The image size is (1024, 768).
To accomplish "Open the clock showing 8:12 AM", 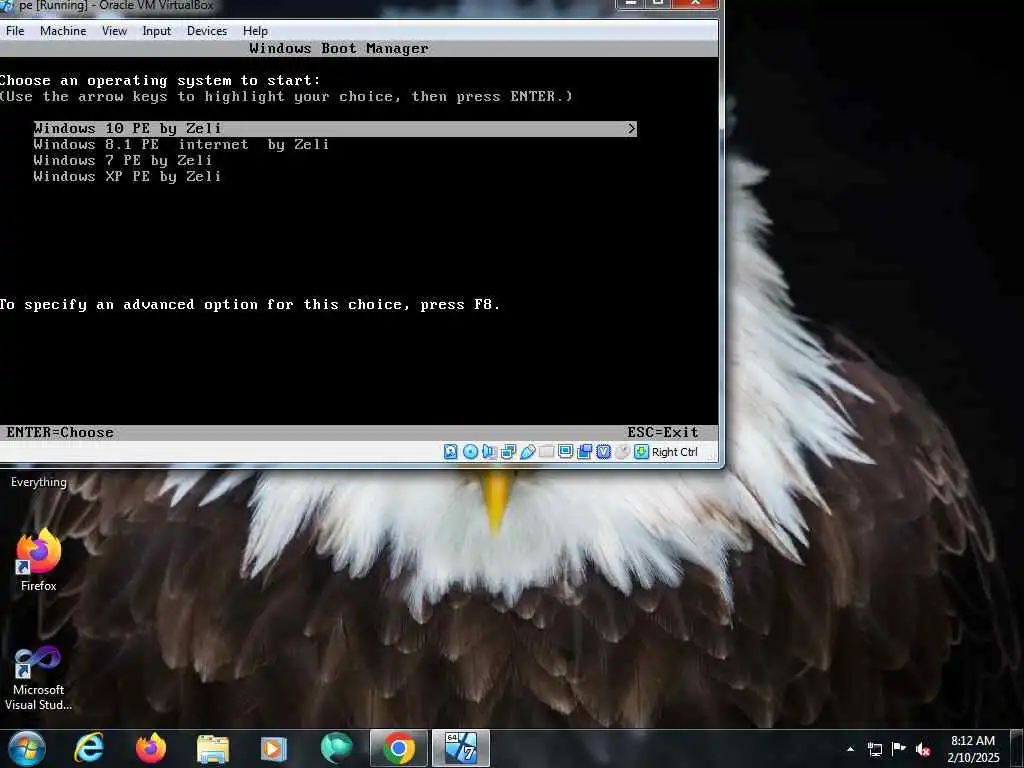I will (x=973, y=749).
